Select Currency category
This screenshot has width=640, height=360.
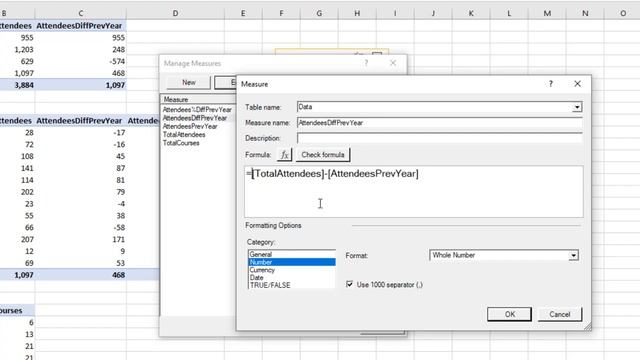click(291, 270)
